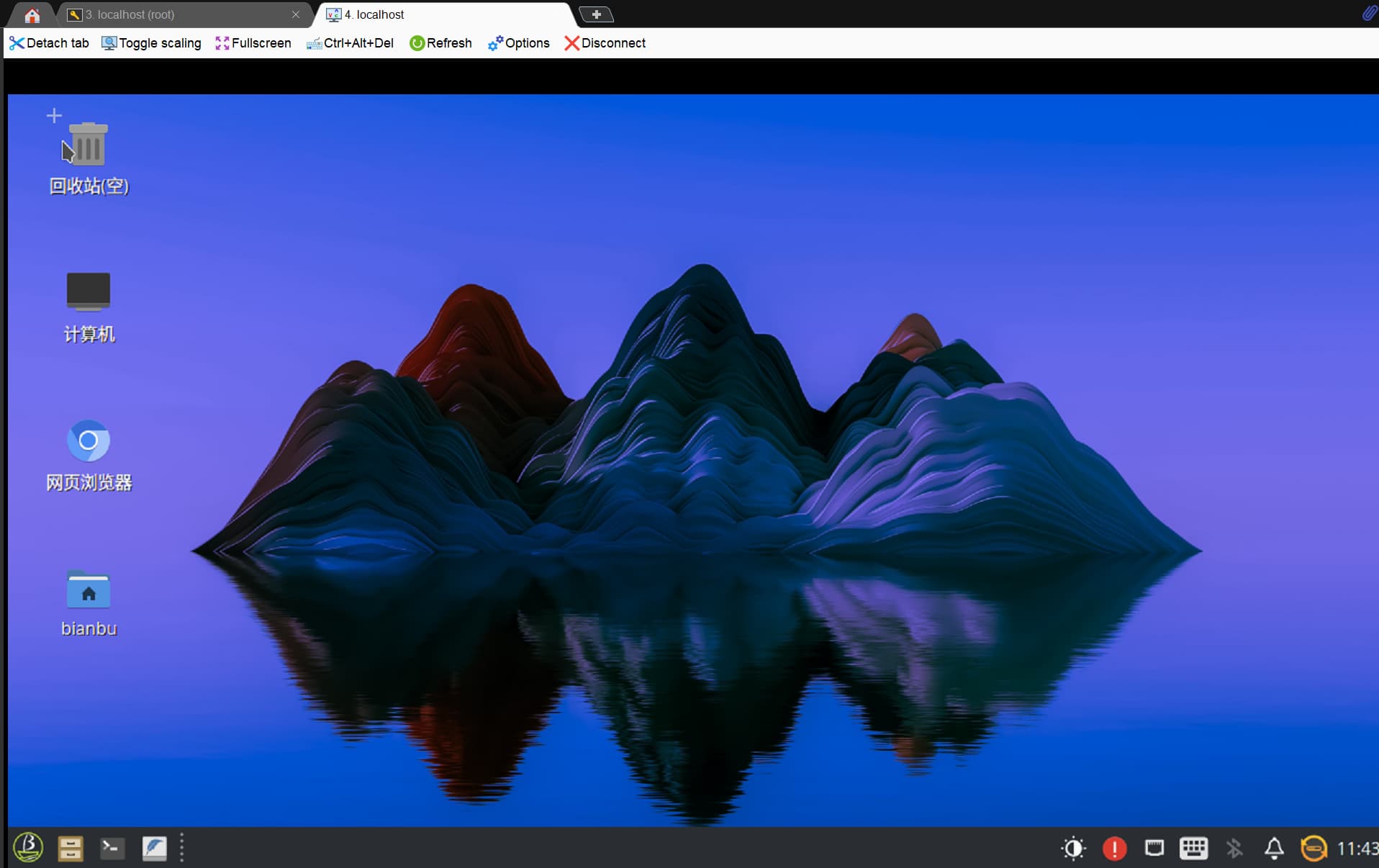Toggle Fullscreen mode for the session
Viewport: 1379px width, 868px height.
point(253,43)
